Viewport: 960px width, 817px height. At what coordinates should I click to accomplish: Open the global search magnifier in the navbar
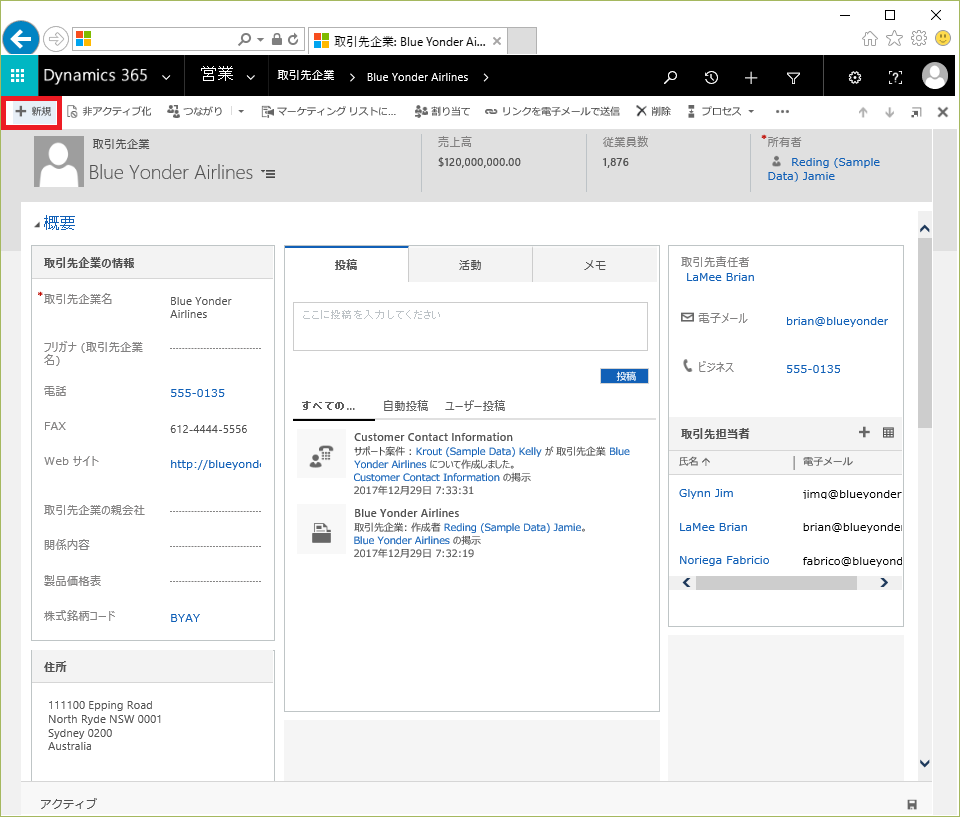tap(670, 77)
